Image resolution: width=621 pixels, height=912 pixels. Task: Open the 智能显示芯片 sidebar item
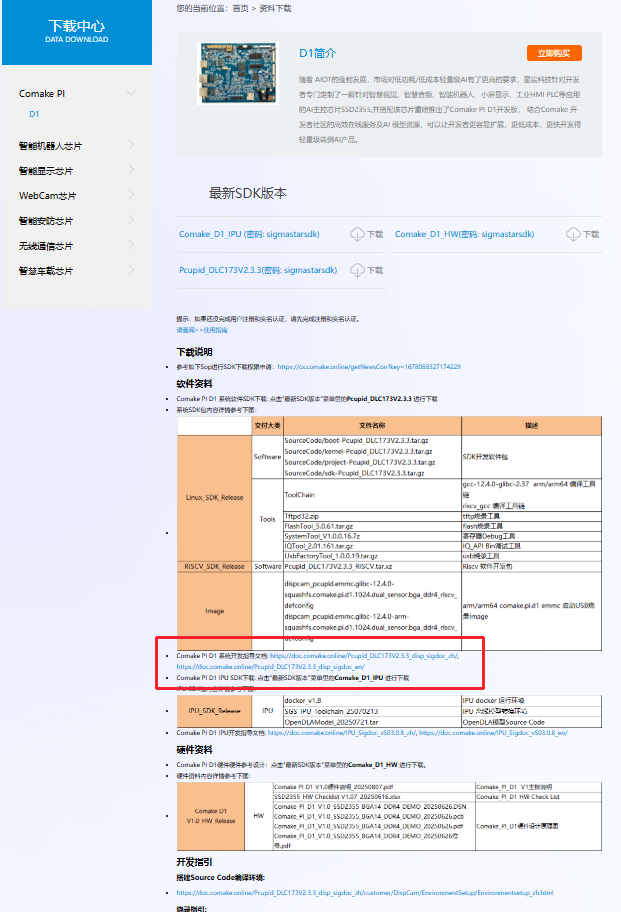click(x=46, y=171)
